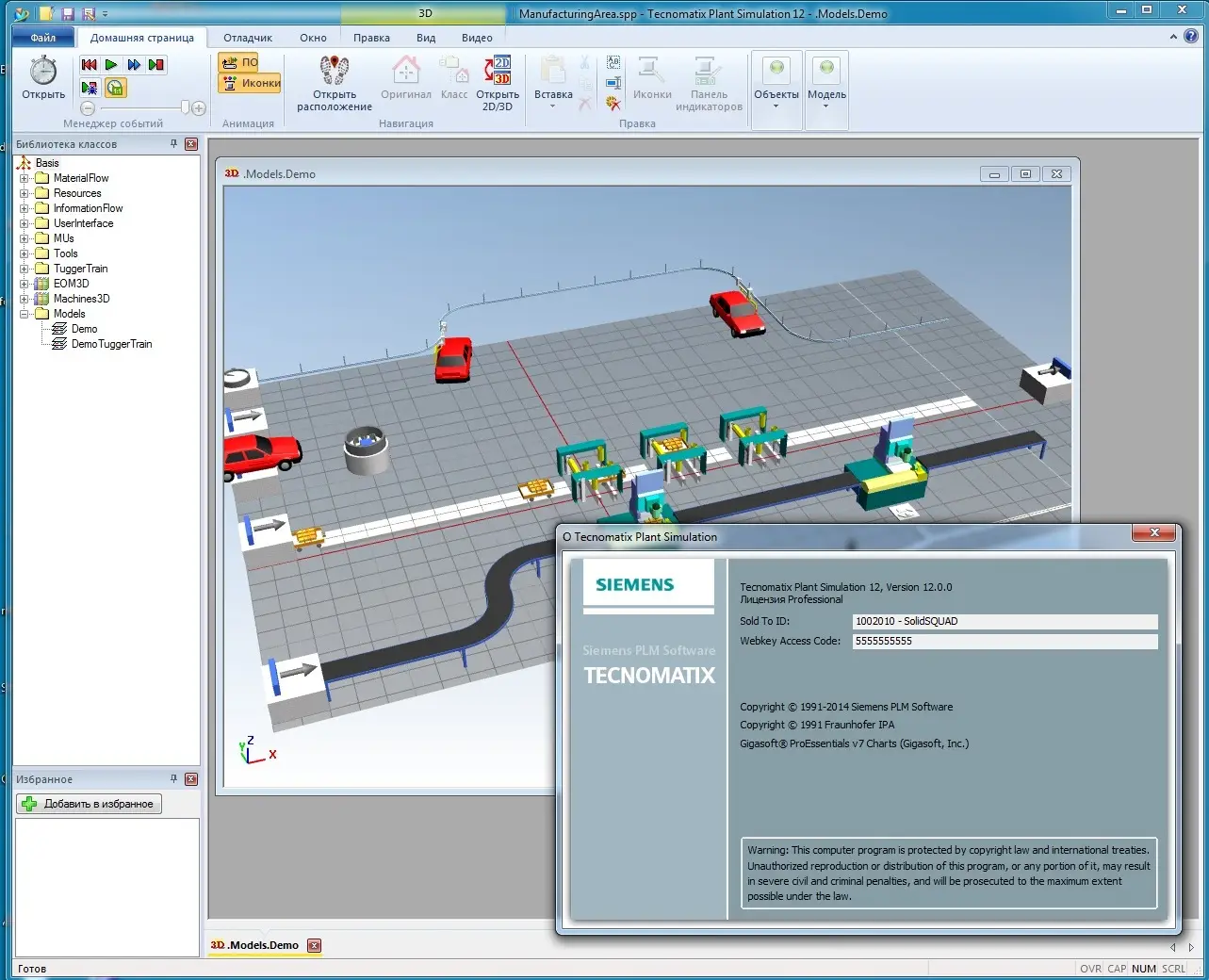The width and height of the screenshot is (1209, 980).
Task: Open the Event Controller stopwatch icon
Action: pos(43,71)
